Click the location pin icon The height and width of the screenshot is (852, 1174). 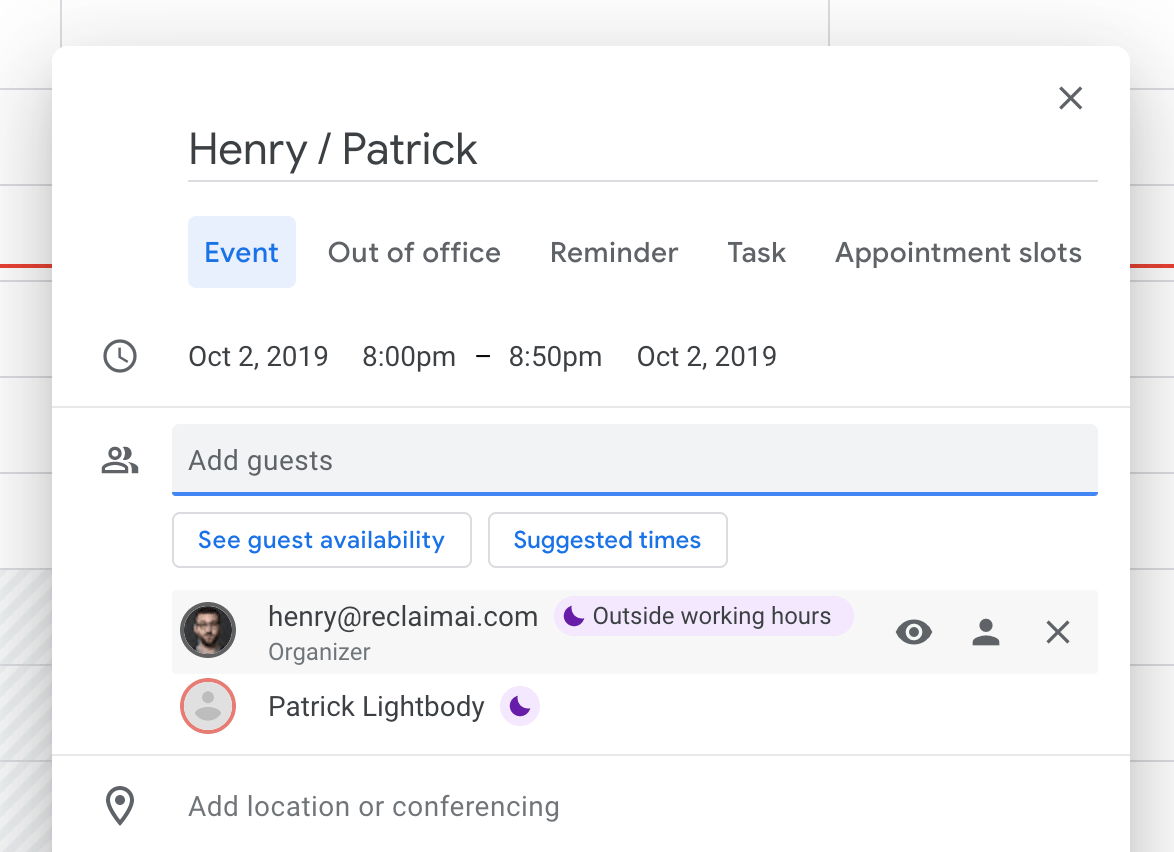[x=120, y=806]
